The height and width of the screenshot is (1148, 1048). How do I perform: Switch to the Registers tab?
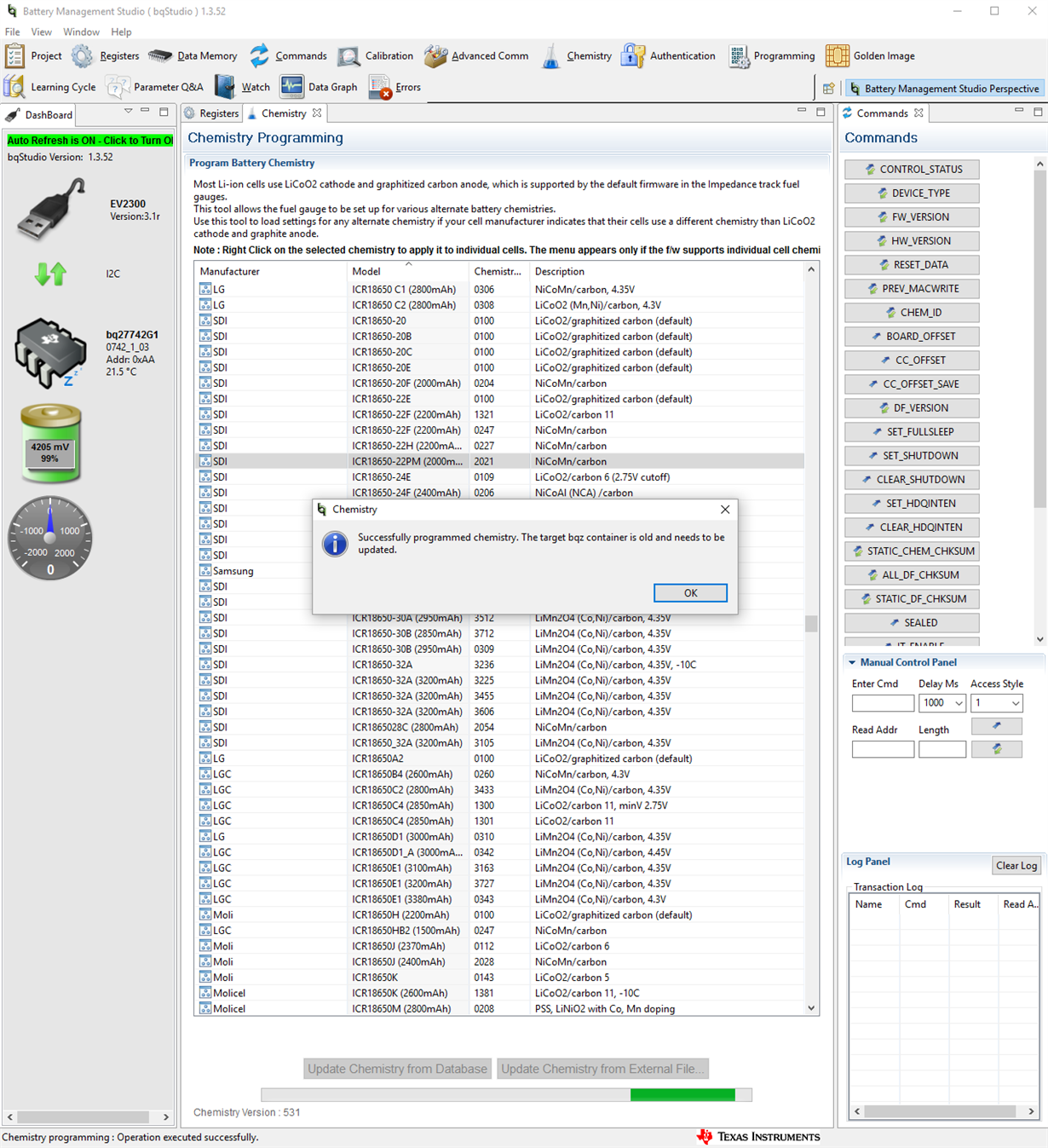pyautogui.click(x=212, y=113)
